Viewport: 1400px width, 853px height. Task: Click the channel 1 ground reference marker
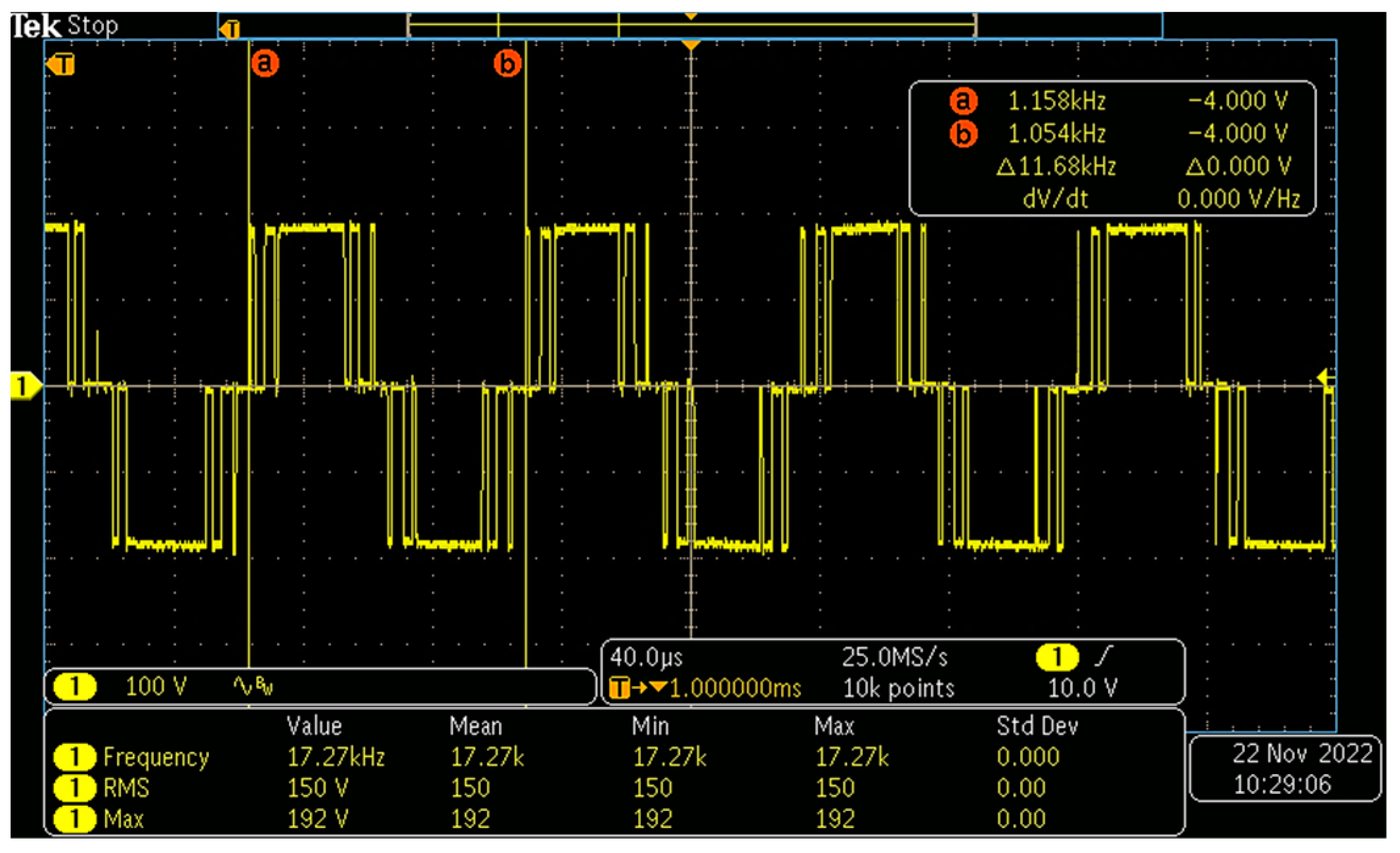[x=25, y=386]
